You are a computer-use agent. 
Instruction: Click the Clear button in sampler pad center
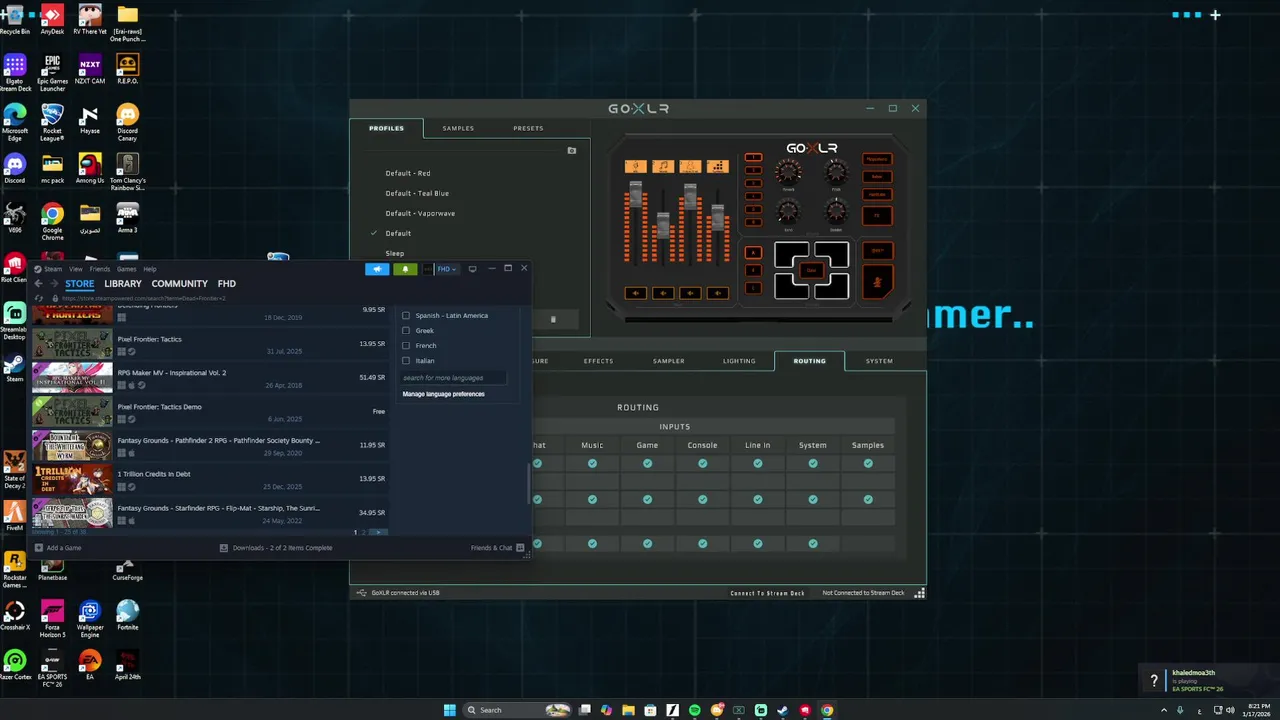[x=811, y=270]
